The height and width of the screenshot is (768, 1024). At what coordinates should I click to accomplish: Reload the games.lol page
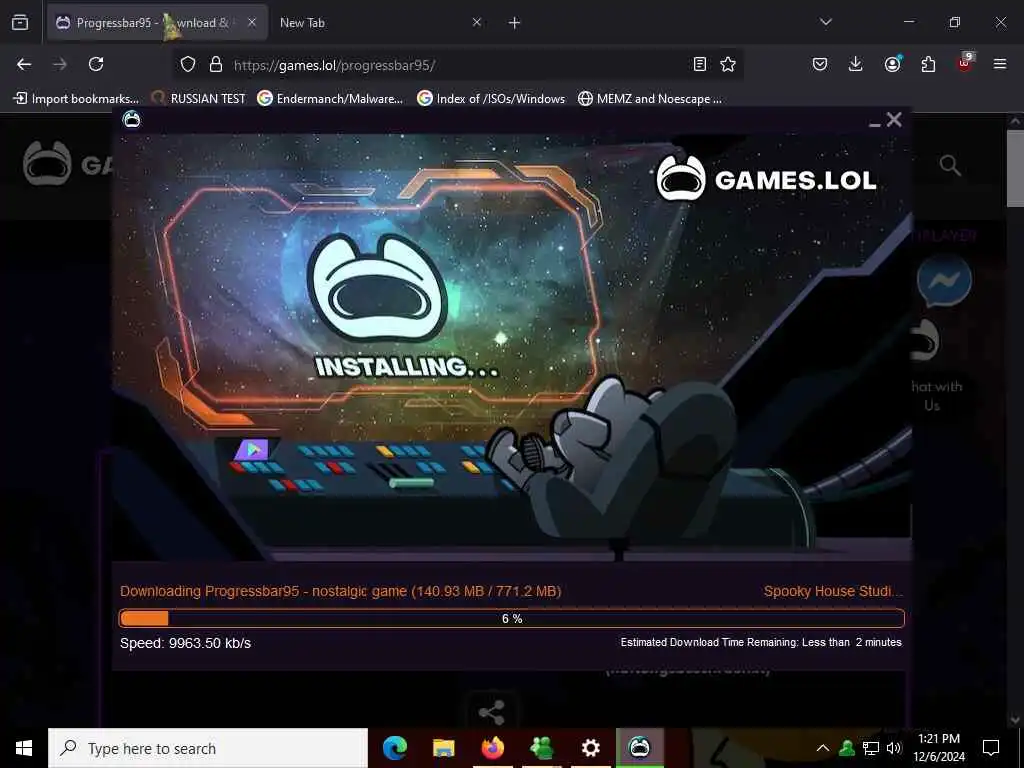(96, 64)
